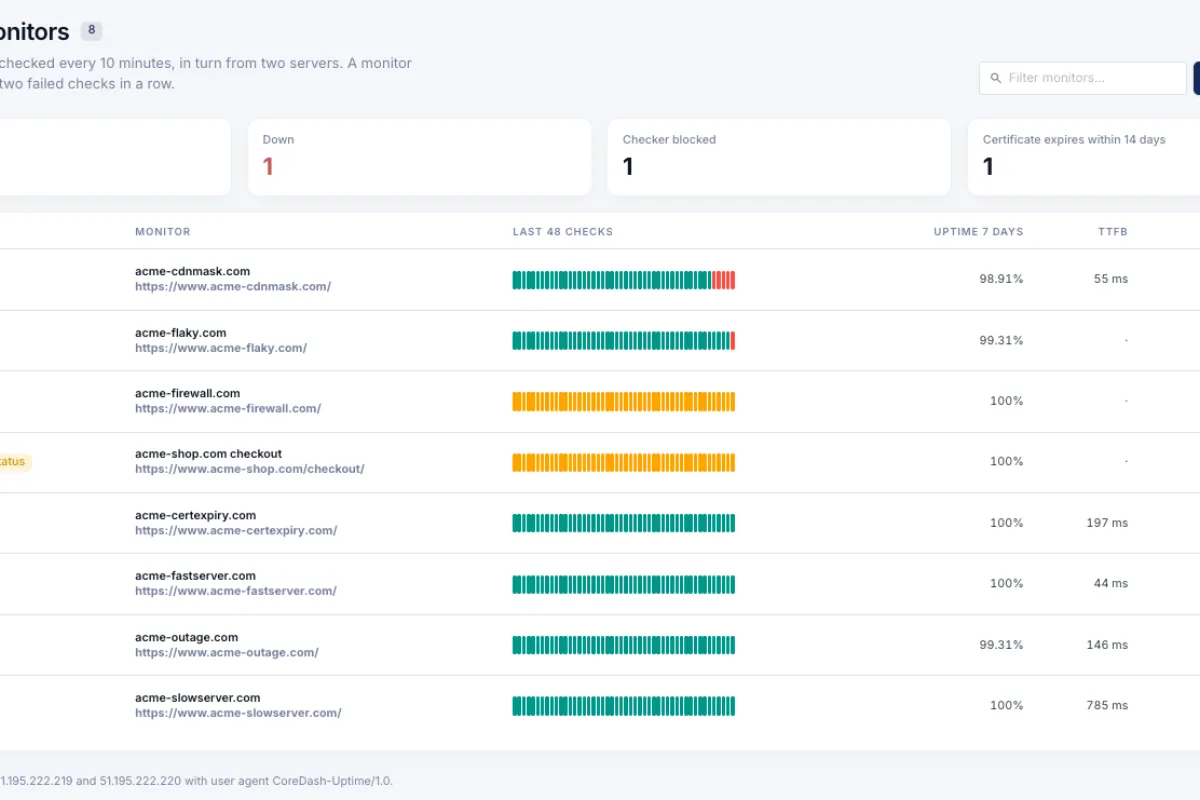Open the acme-flaky.com monitor
The image size is (1200, 800).
point(181,333)
